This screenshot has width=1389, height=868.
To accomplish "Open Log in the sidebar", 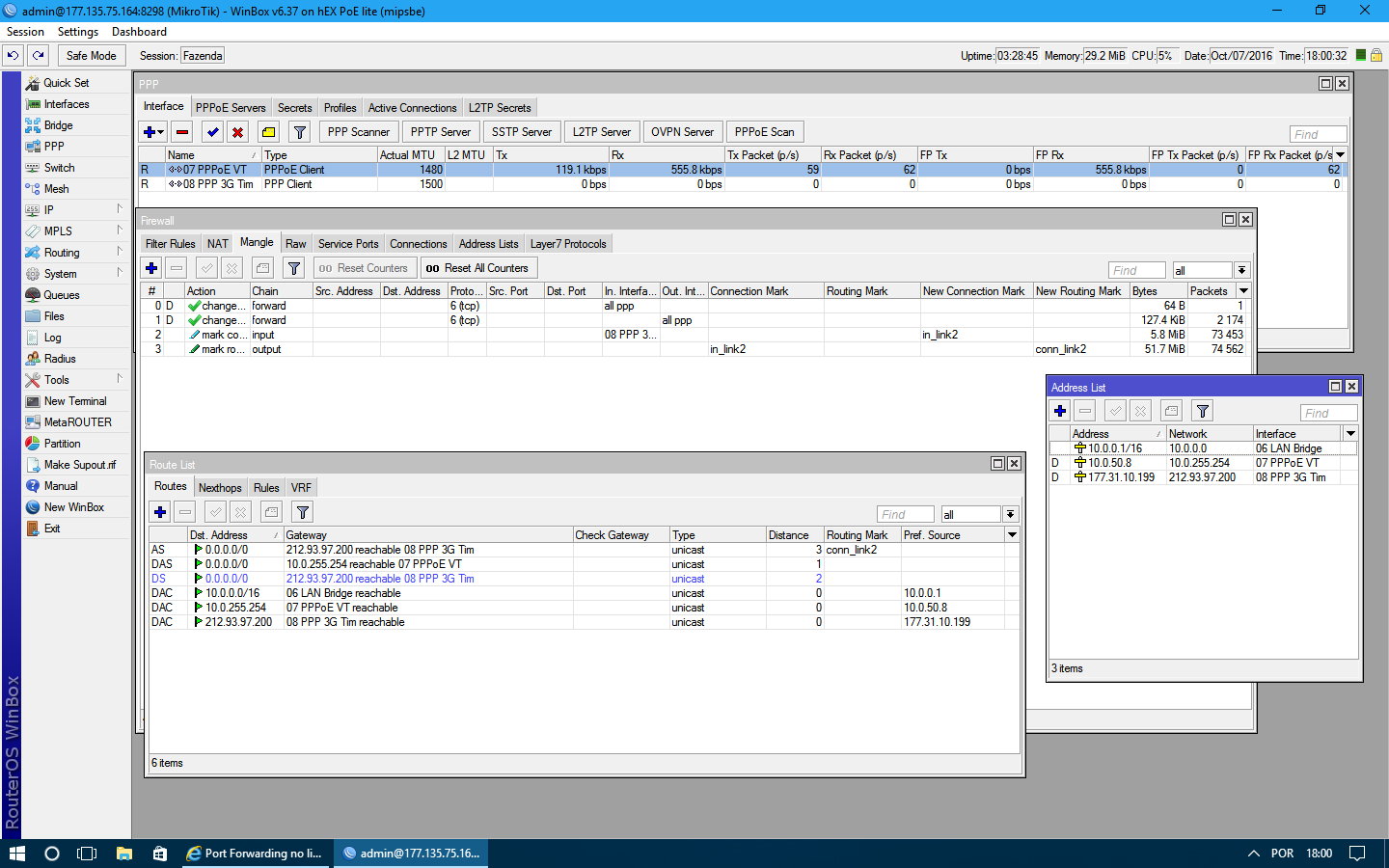I will [53, 338].
